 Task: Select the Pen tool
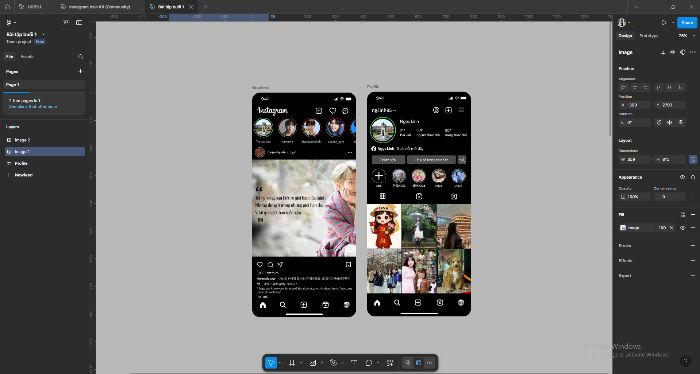pos(333,363)
